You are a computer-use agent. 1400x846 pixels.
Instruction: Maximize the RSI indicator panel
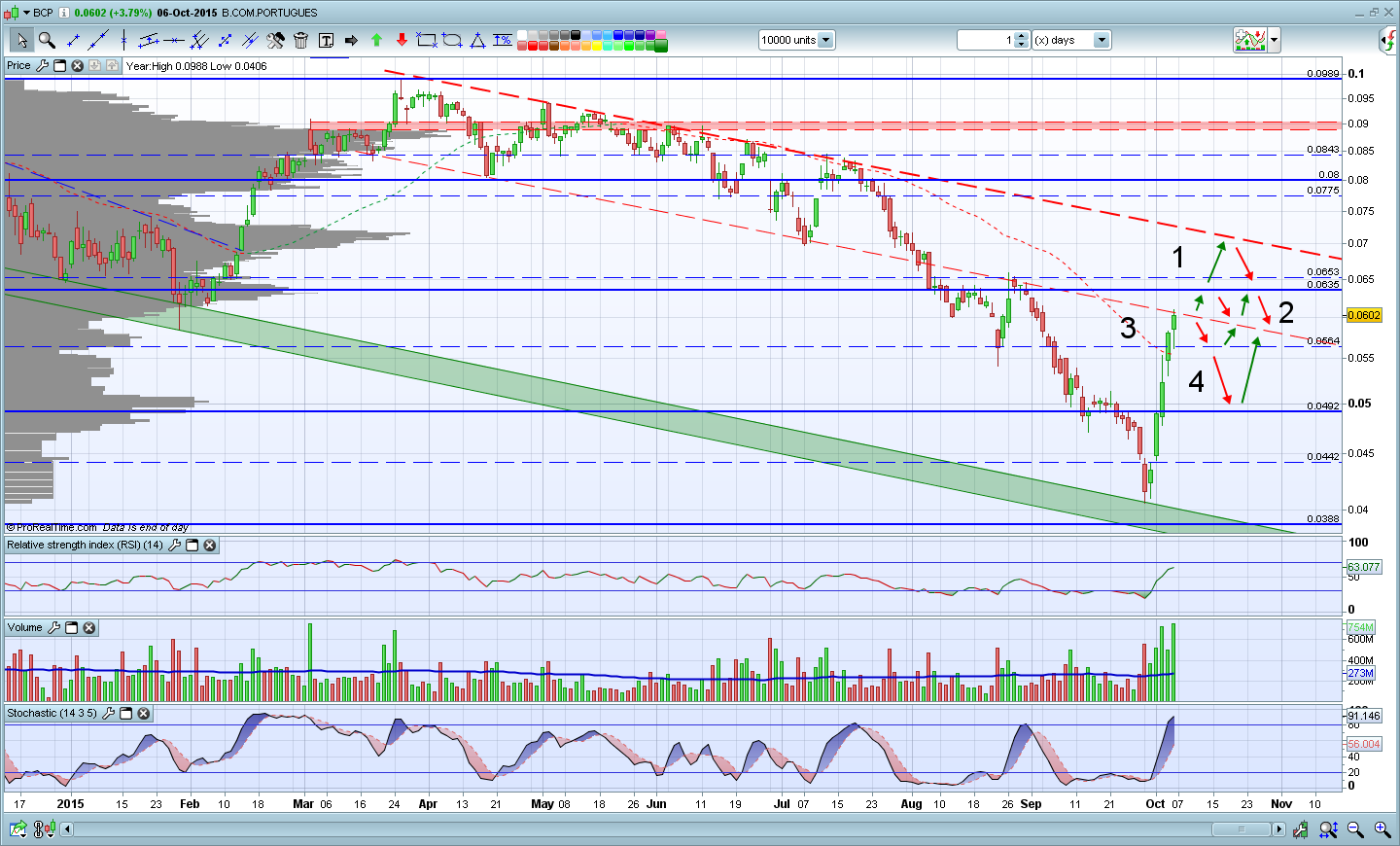[x=192, y=546]
